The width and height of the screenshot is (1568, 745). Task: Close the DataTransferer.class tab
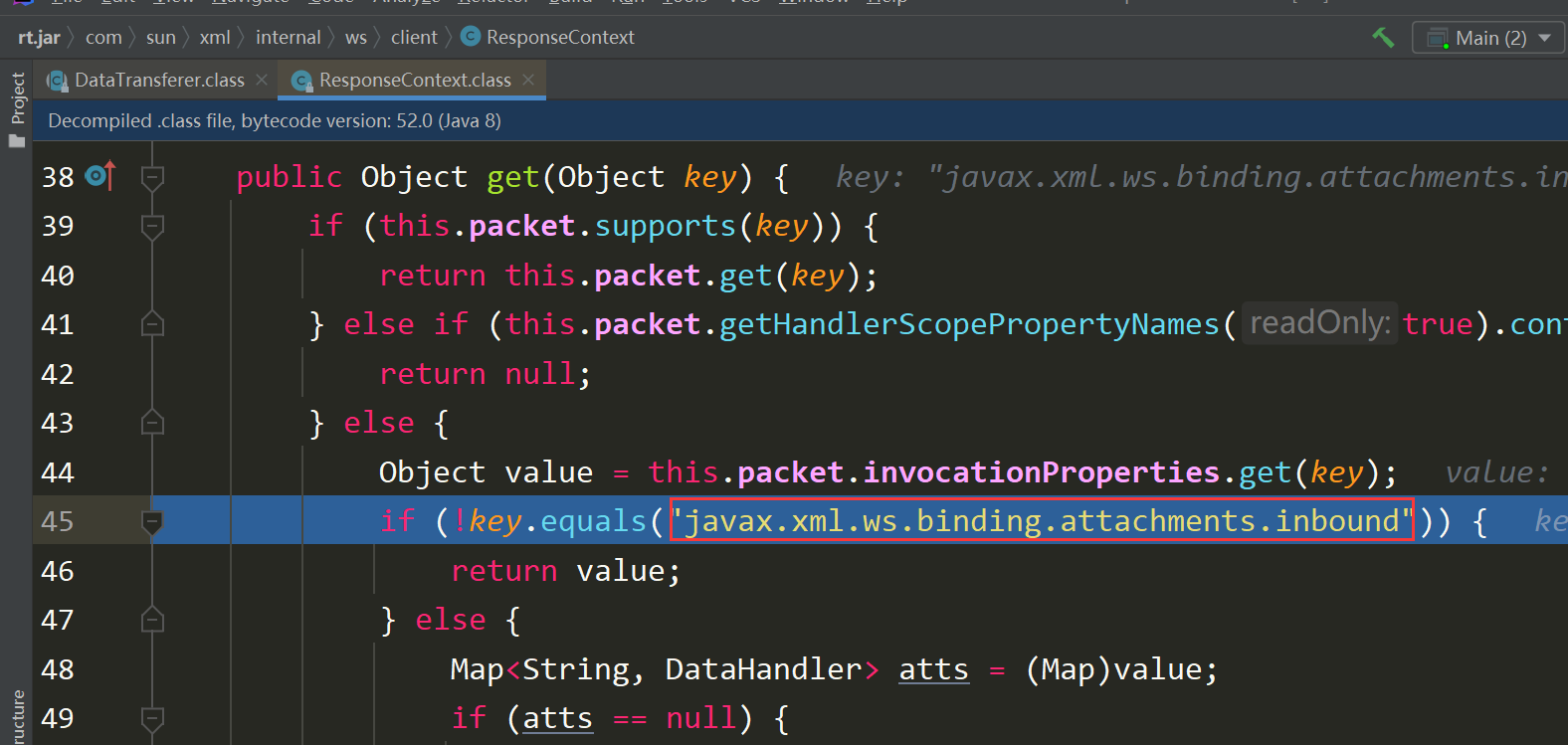point(262,80)
